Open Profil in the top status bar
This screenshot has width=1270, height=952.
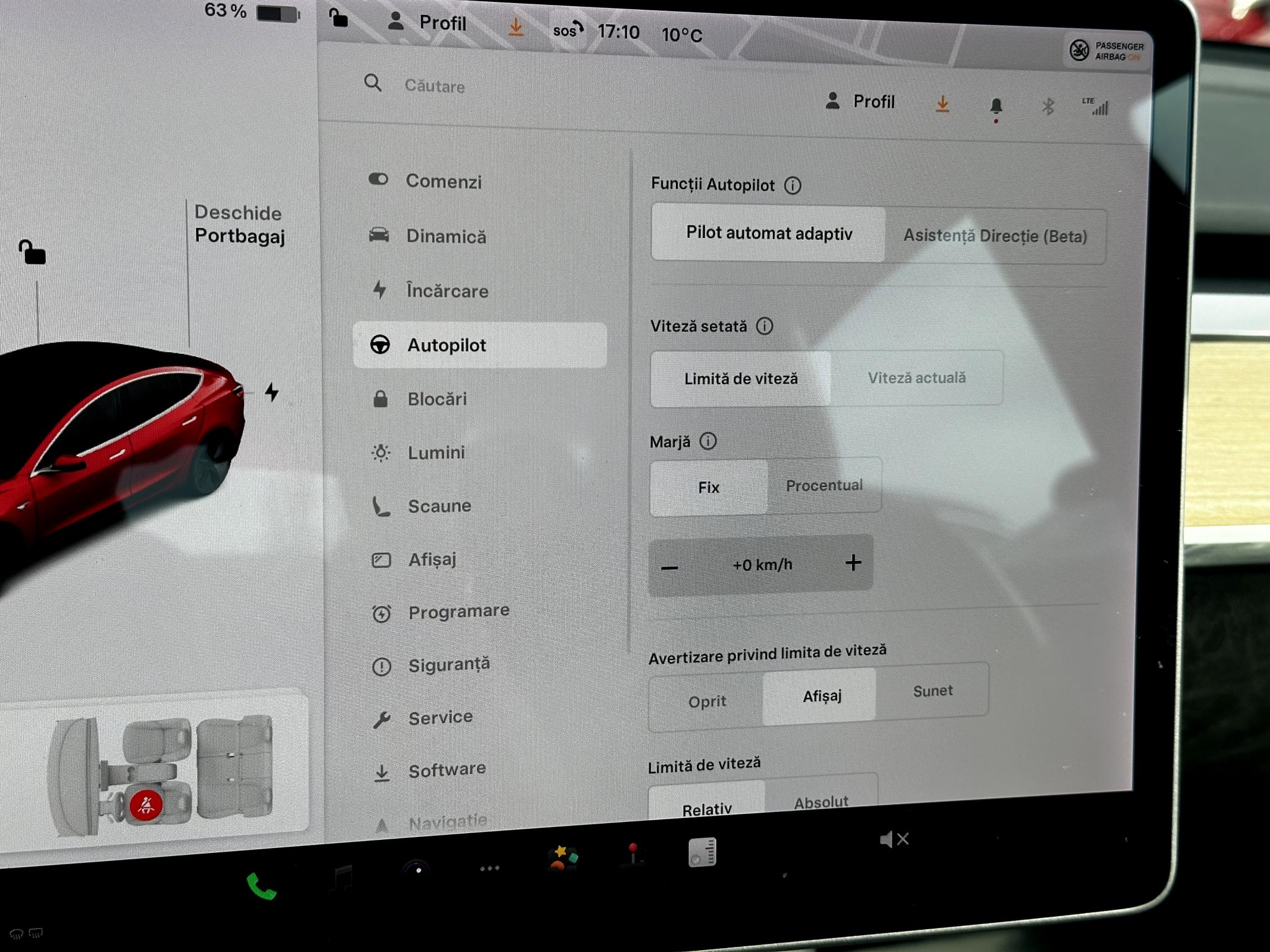(x=427, y=23)
